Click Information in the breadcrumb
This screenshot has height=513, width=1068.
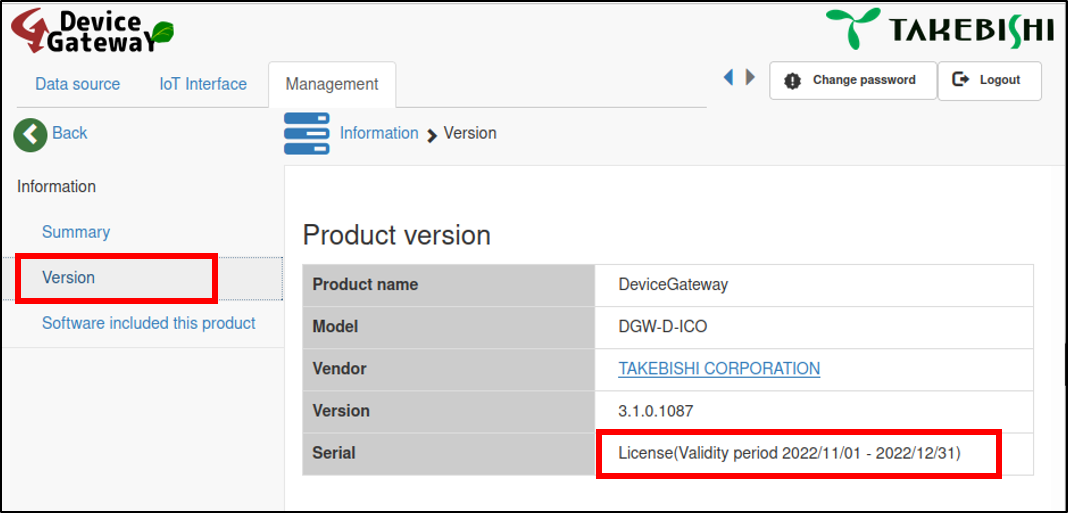click(379, 133)
